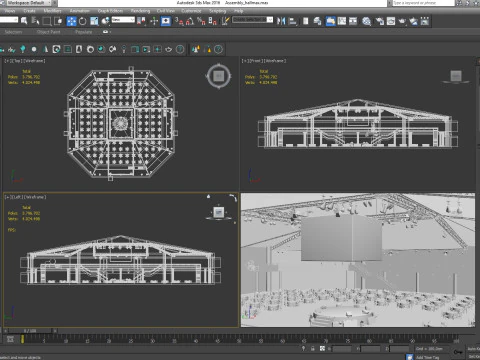Open the named selection sets dropdown

[x=253, y=20]
